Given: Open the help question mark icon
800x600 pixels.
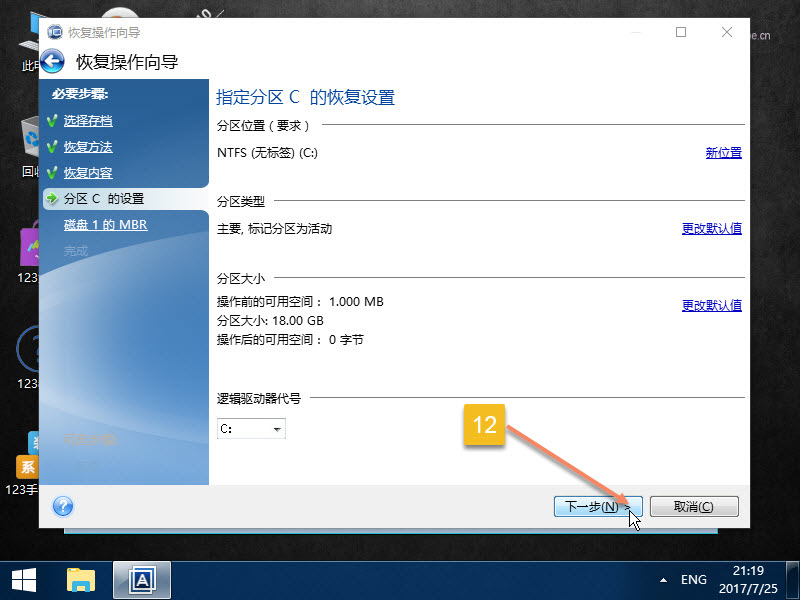Looking at the screenshot, I should 62,506.
